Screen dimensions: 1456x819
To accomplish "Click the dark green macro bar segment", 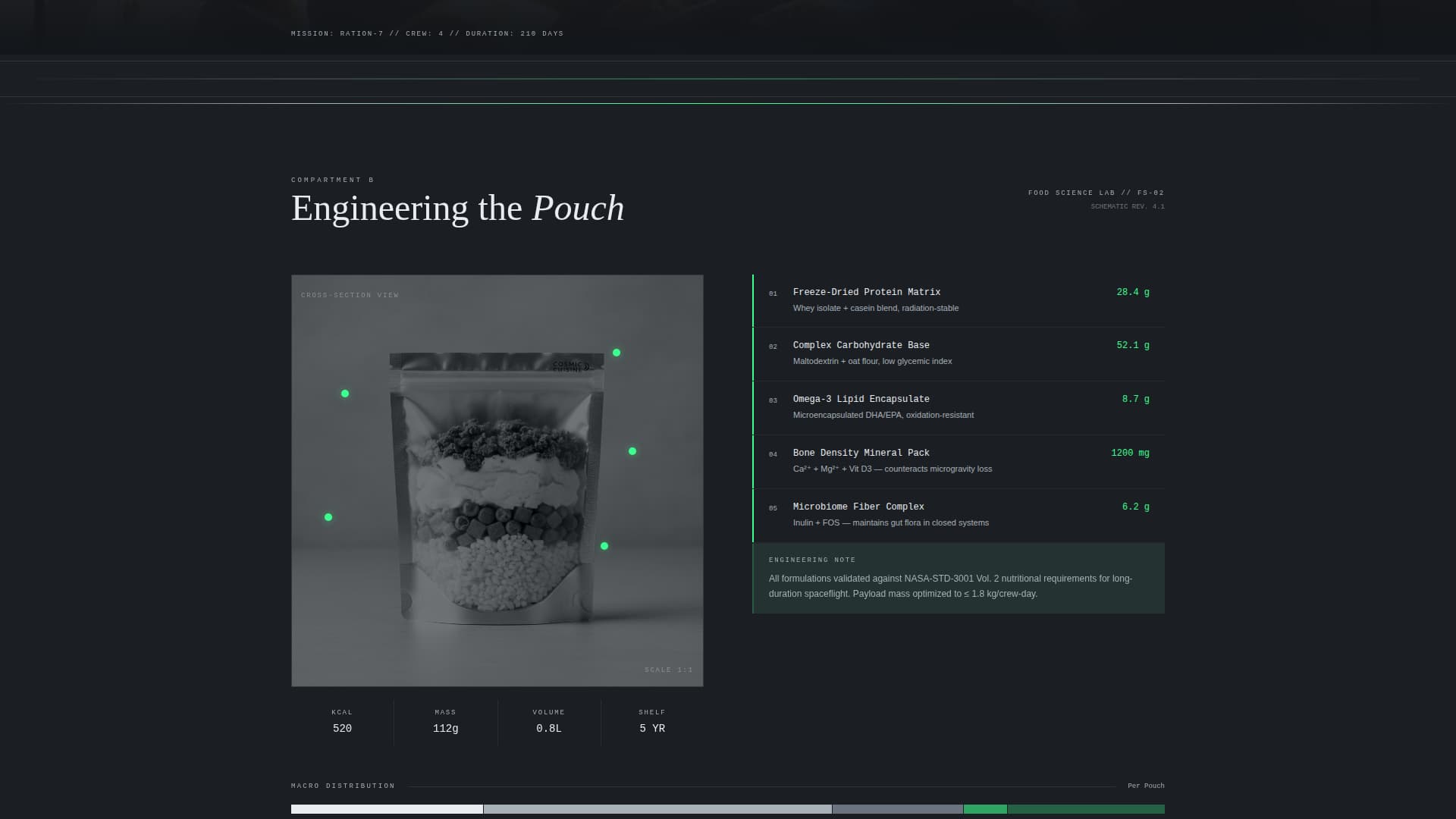I will tap(1086, 809).
